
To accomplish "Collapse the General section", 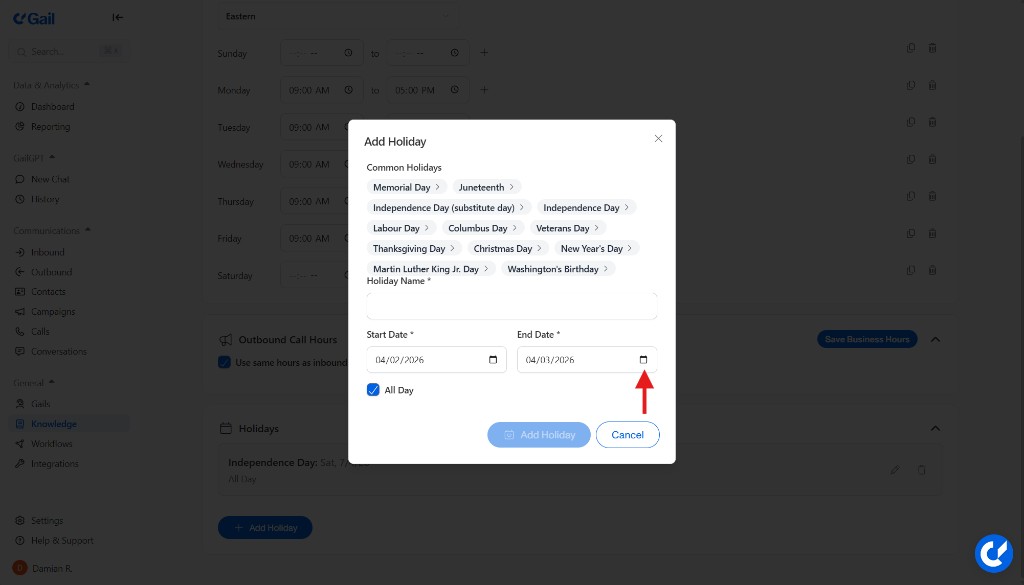I will pos(34,383).
